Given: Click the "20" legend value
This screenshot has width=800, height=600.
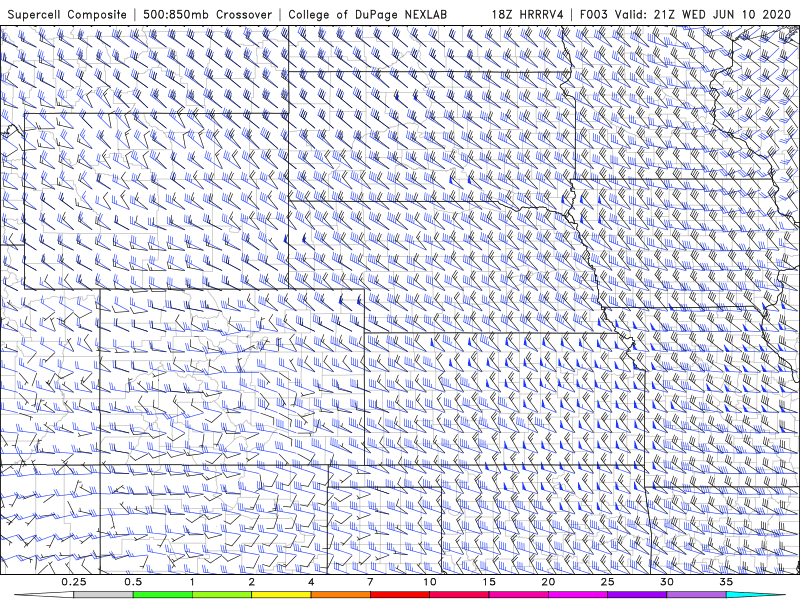Looking at the screenshot, I should (548, 582).
